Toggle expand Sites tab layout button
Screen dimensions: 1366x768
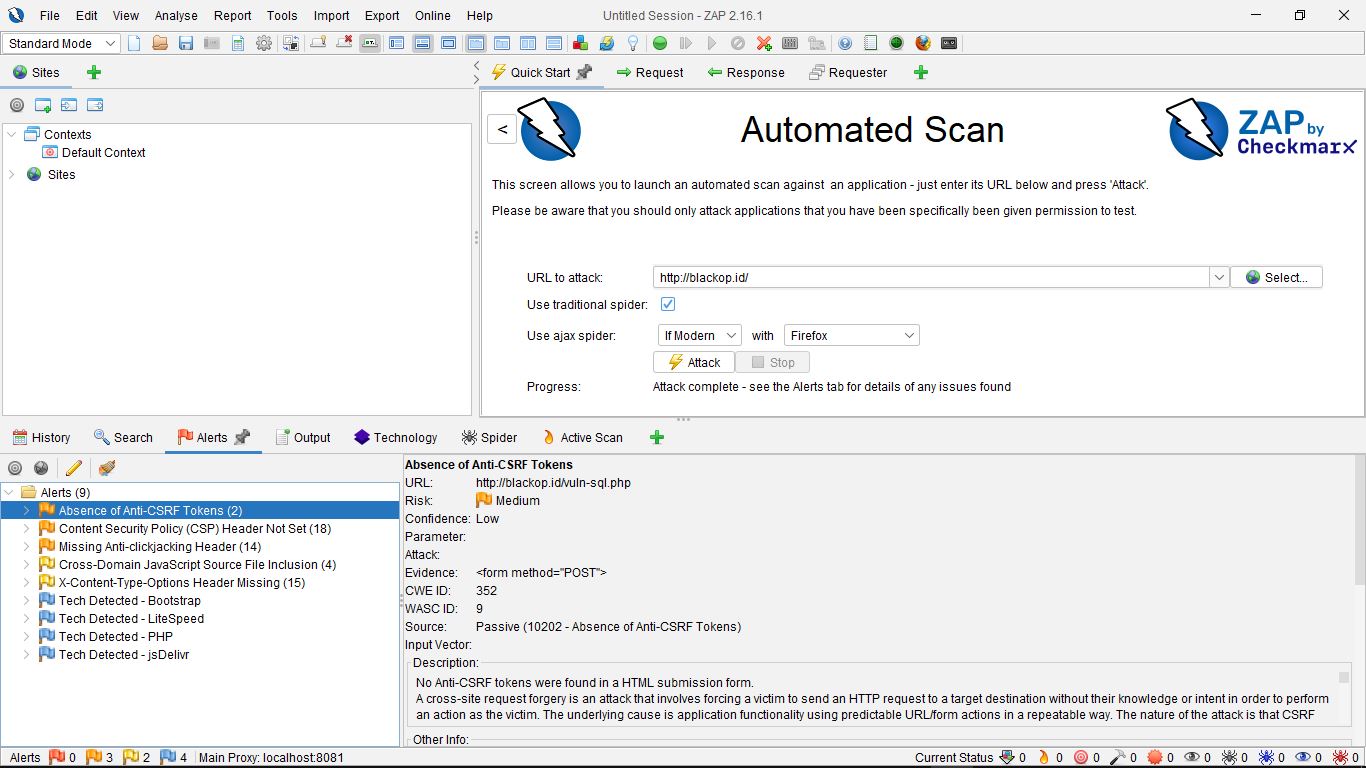397,43
